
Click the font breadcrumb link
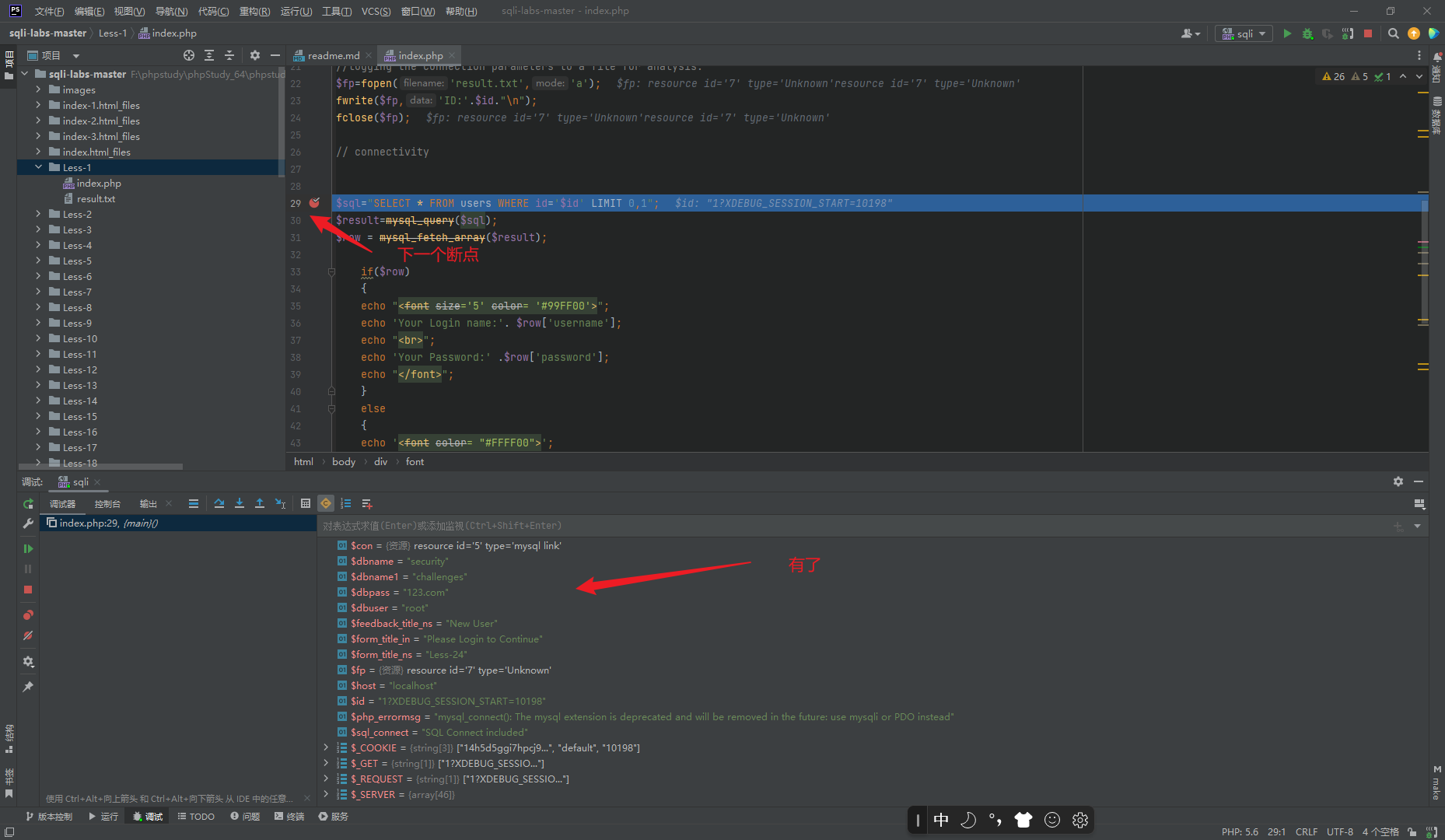pyautogui.click(x=415, y=462)
